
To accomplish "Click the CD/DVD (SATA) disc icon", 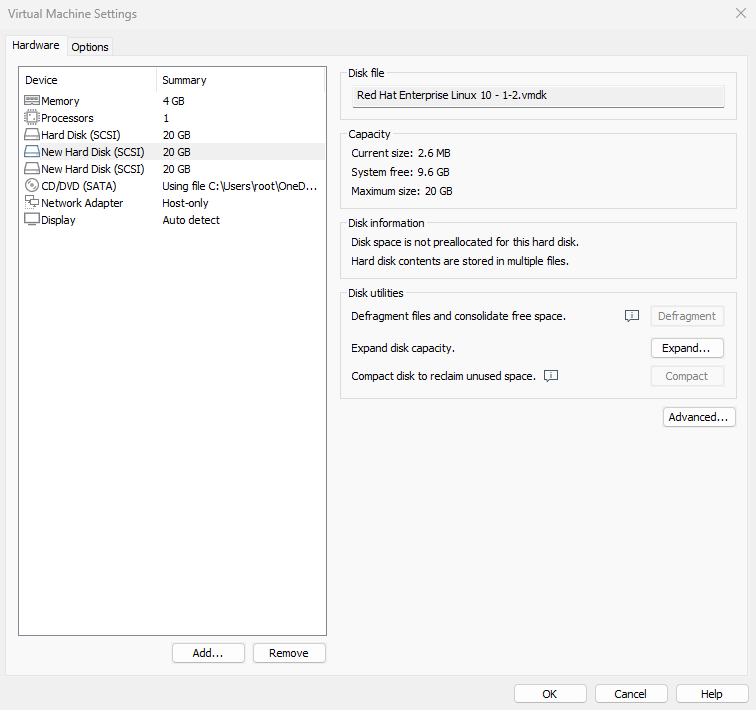I will point(32,186).
